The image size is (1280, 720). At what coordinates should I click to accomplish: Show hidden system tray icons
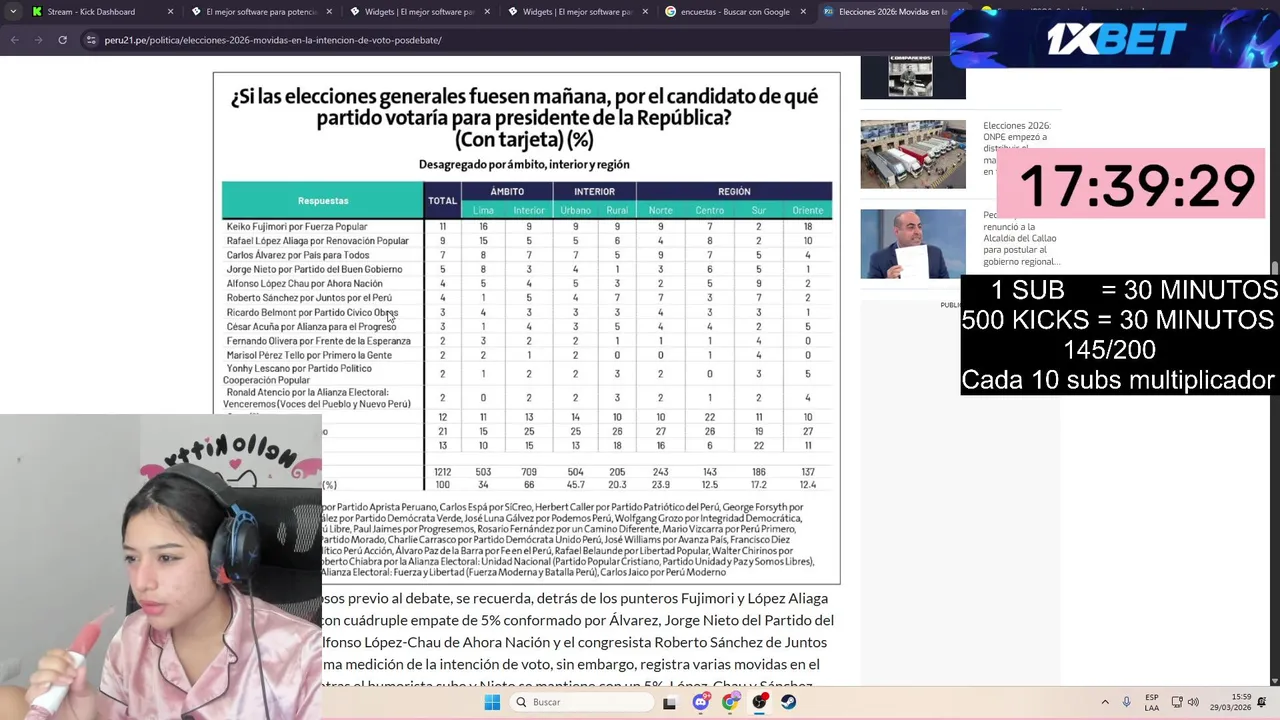[x=1105, y=702]
